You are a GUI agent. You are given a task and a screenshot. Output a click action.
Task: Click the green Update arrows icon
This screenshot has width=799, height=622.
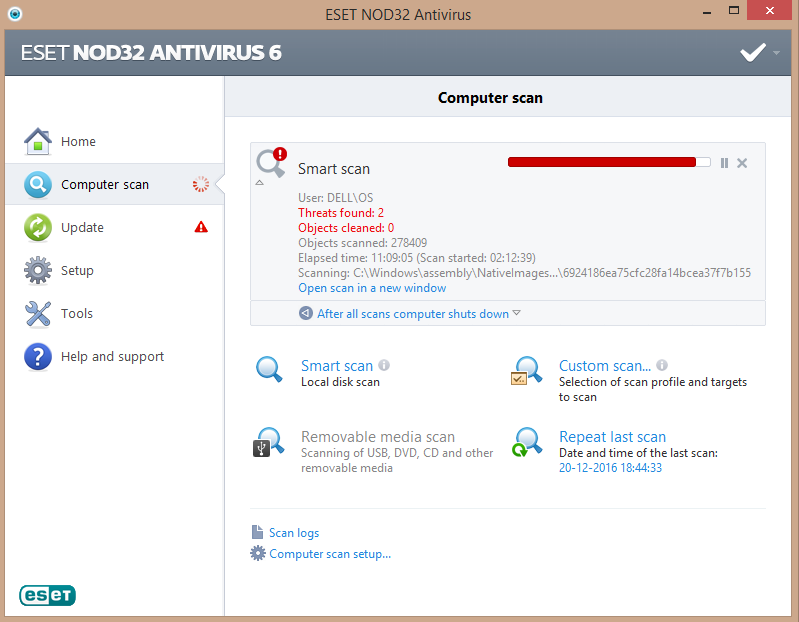[x=38, y=227]
